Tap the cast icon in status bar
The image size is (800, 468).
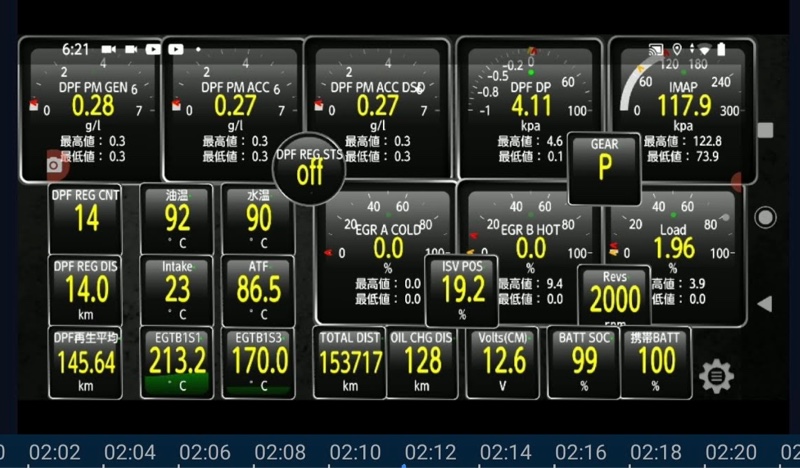[x=656, y=50]
